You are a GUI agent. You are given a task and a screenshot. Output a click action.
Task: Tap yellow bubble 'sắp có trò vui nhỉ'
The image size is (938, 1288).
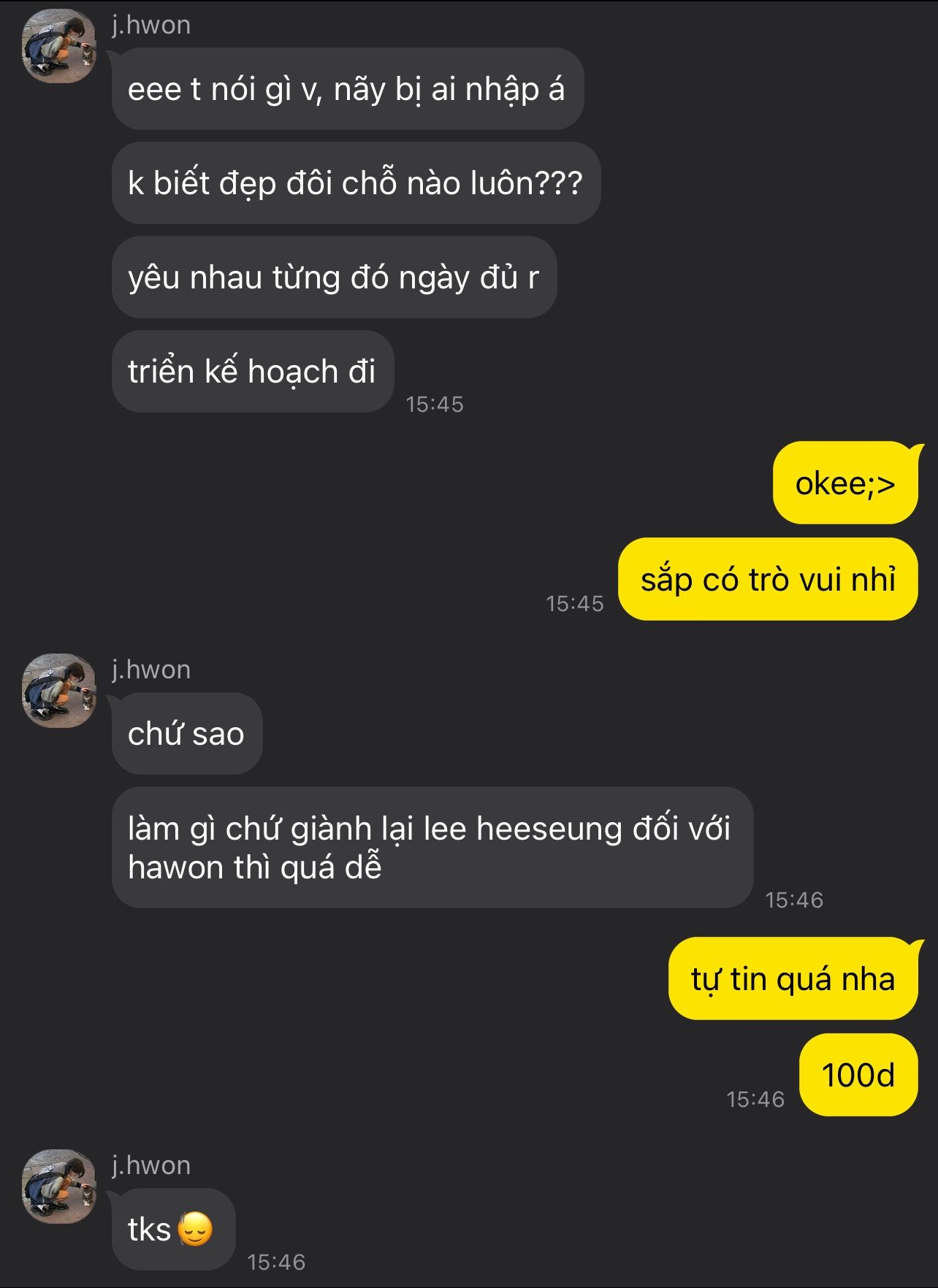pyautogui.click(x=769, y=579)
